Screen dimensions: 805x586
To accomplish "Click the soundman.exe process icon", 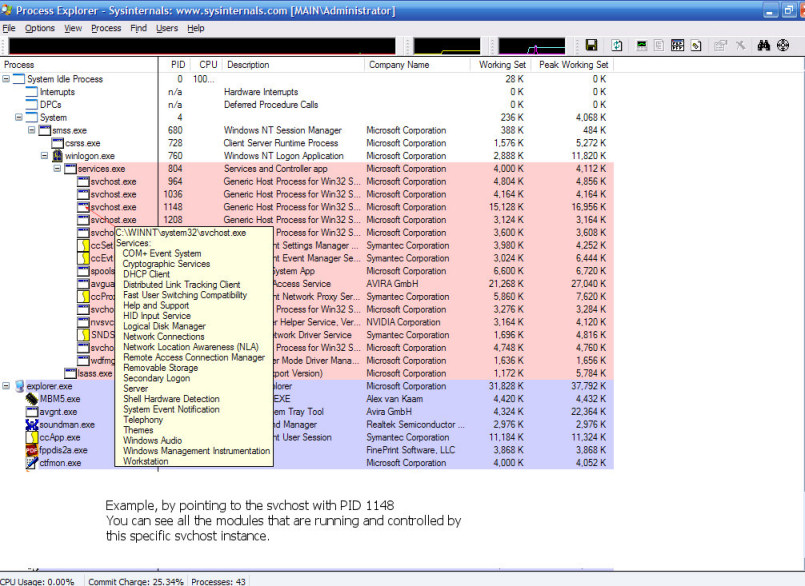I will (32, 425).
